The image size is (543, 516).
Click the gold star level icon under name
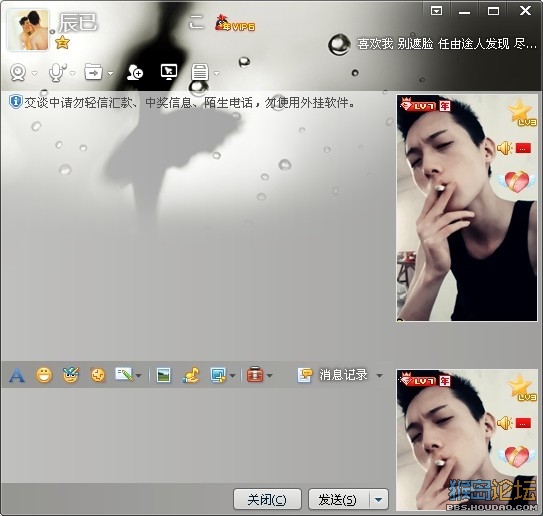tap(62, 43)
